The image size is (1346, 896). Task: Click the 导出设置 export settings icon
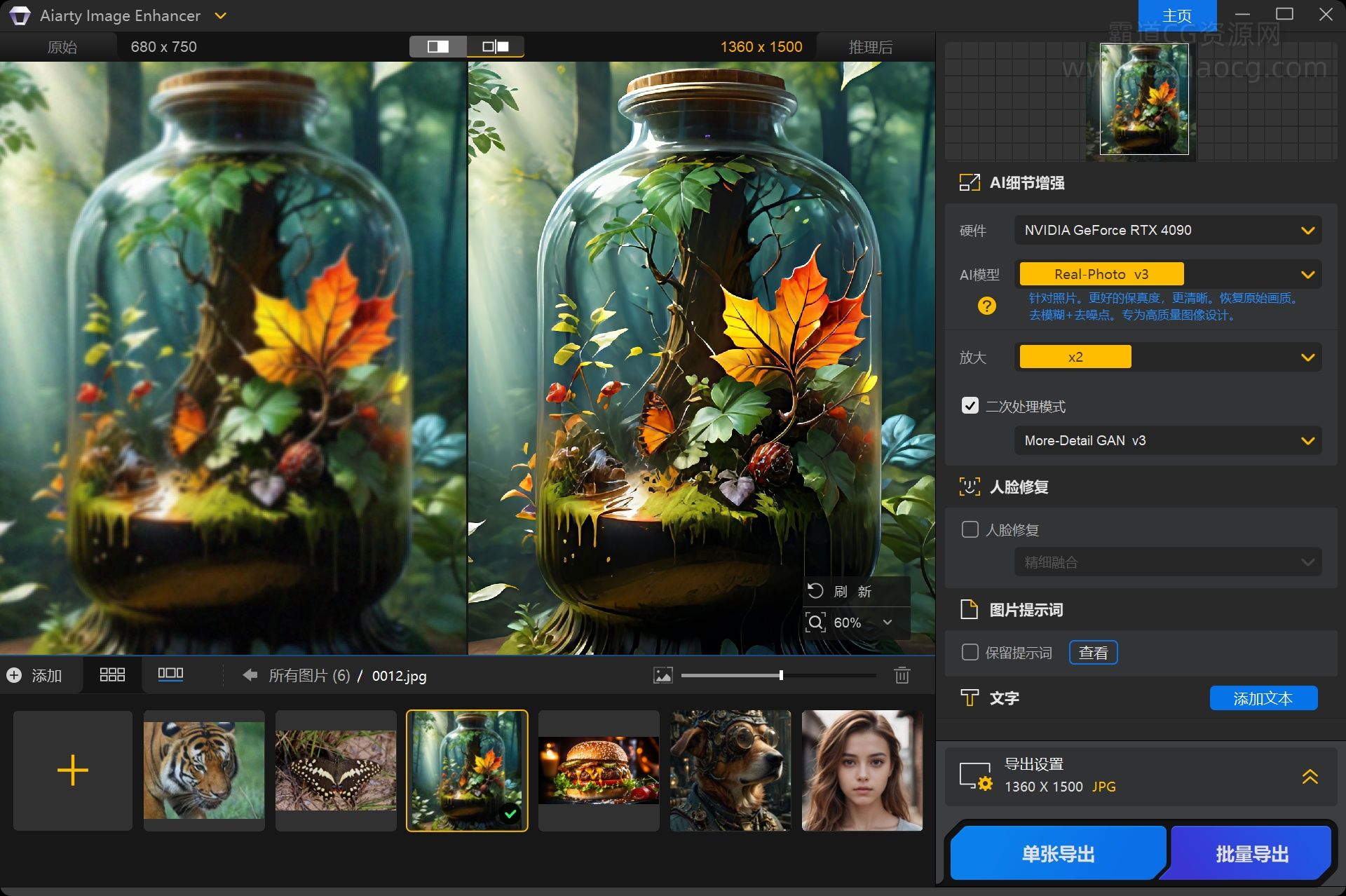976,776
